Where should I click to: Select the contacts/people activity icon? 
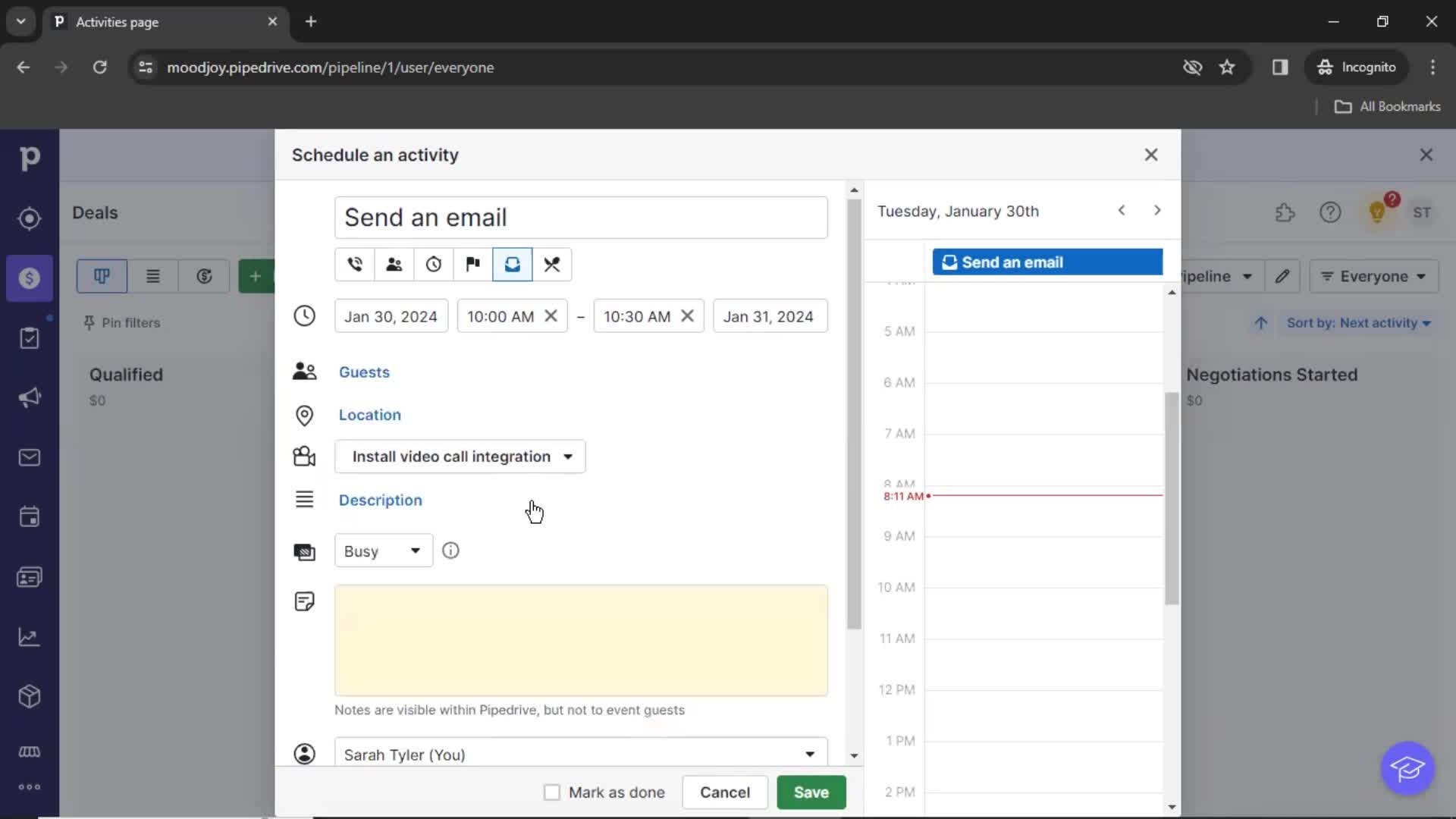pos(394,263)
